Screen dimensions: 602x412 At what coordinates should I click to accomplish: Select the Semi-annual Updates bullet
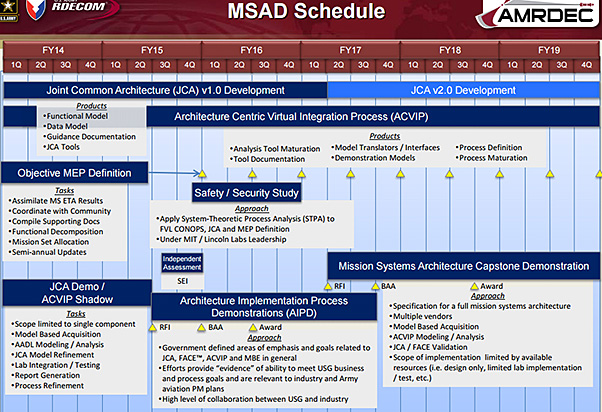(48, 252)
